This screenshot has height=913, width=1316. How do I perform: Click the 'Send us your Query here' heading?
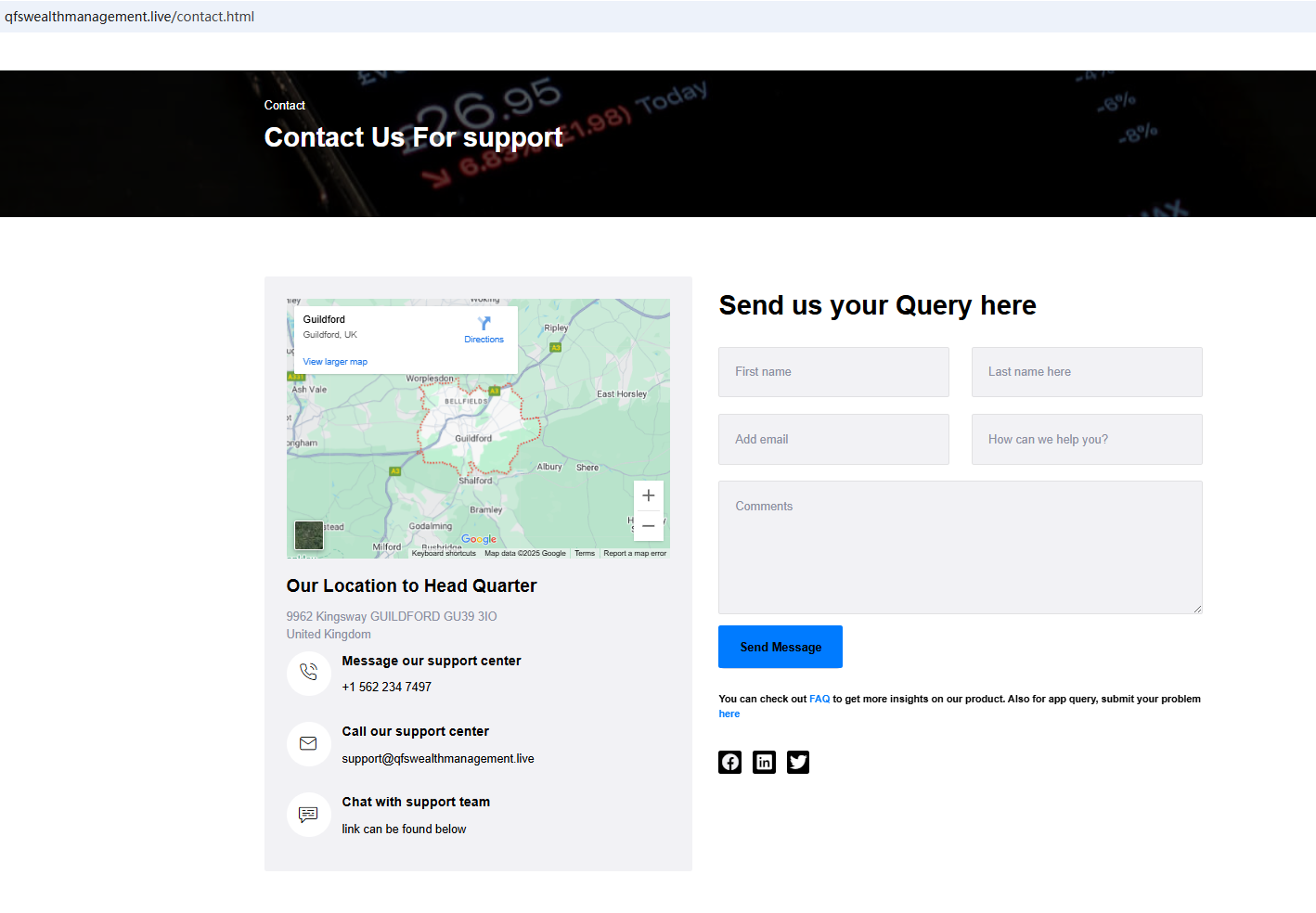point(877,305)
